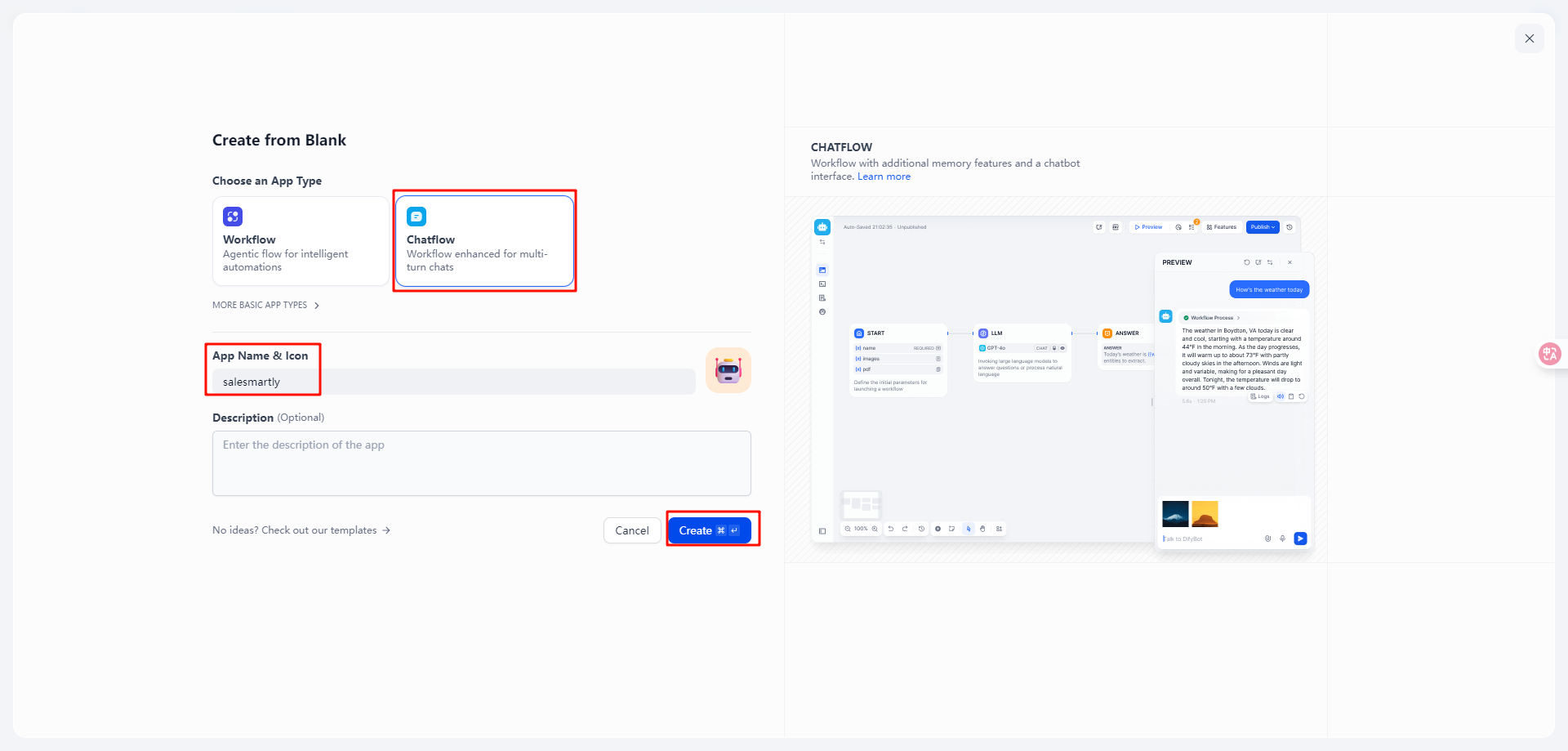This screenshot has height=751, width=1568.
Task: Open the 'Check out our templates' link
Action: [x=301, y=530]
